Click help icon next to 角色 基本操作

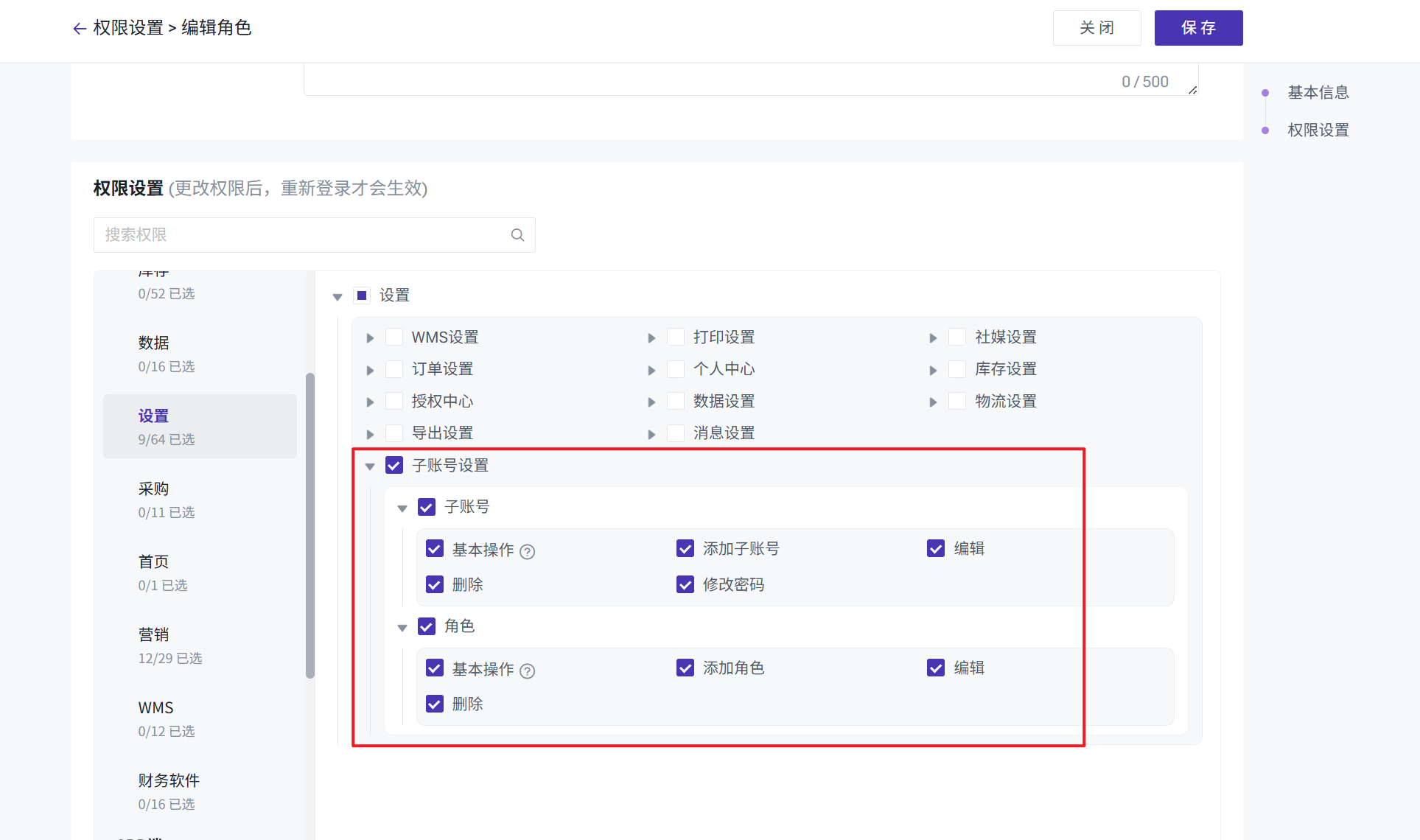(527, 671)
